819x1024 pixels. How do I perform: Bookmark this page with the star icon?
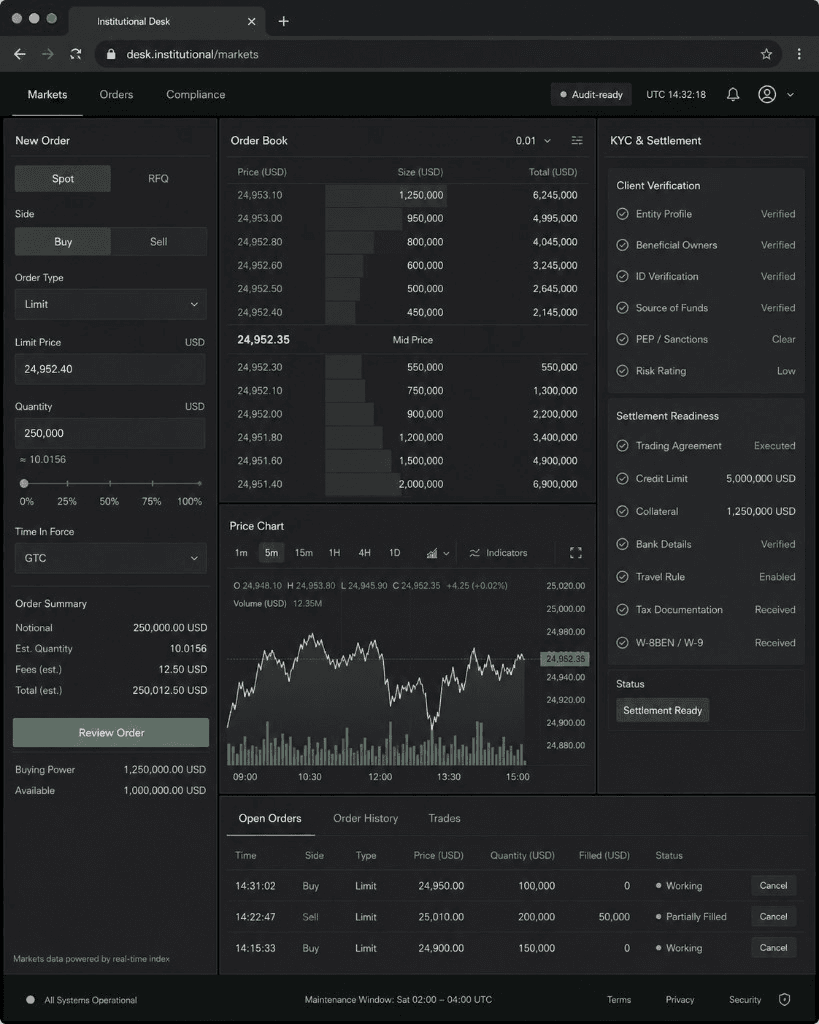[x=766, y=54]
